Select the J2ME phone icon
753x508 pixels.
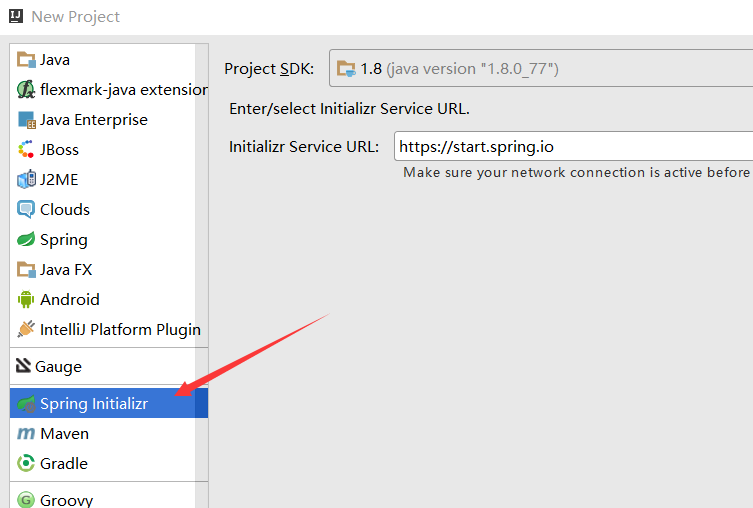pos(26,180)
